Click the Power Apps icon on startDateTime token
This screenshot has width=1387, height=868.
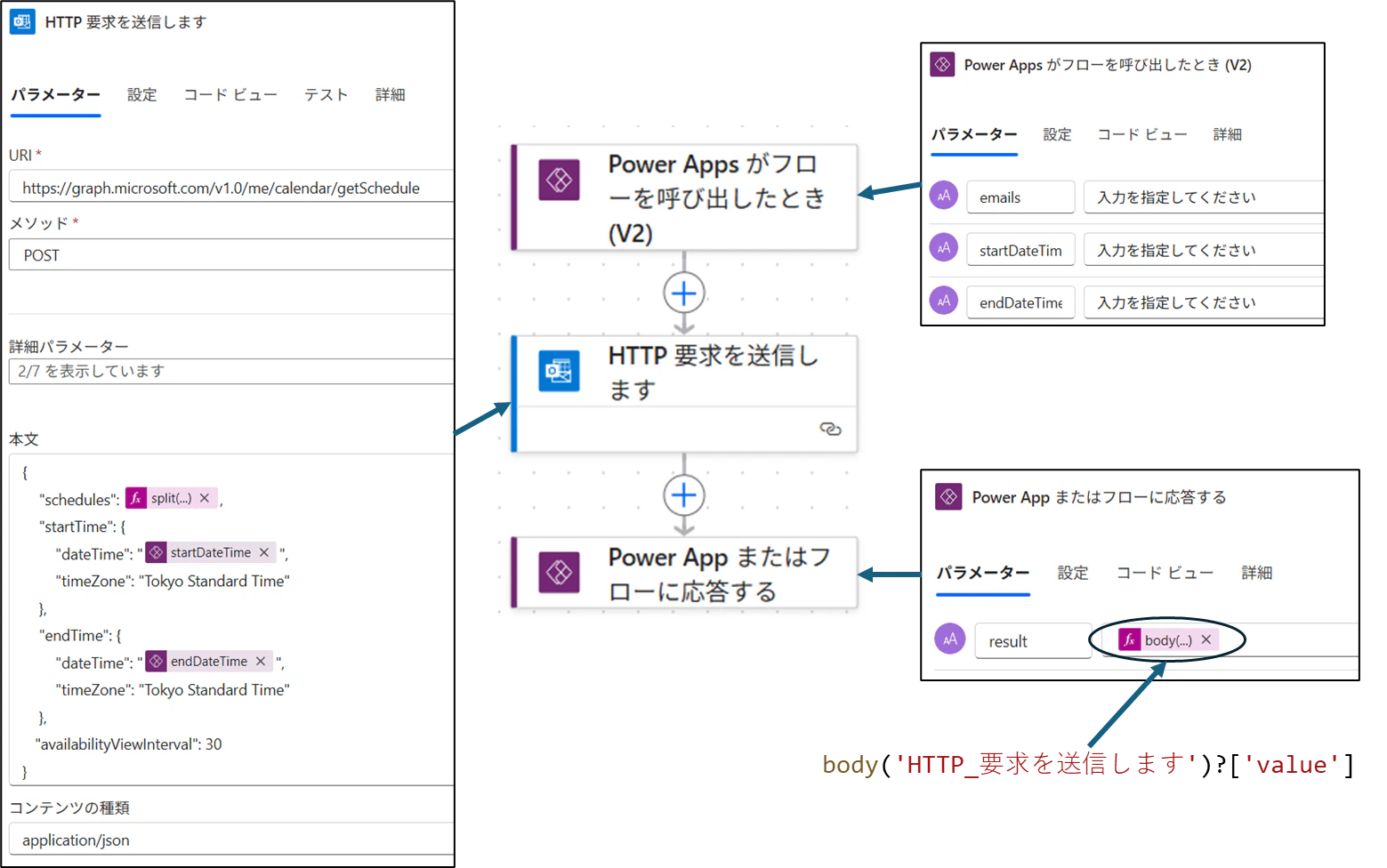(x=157, y=552)
